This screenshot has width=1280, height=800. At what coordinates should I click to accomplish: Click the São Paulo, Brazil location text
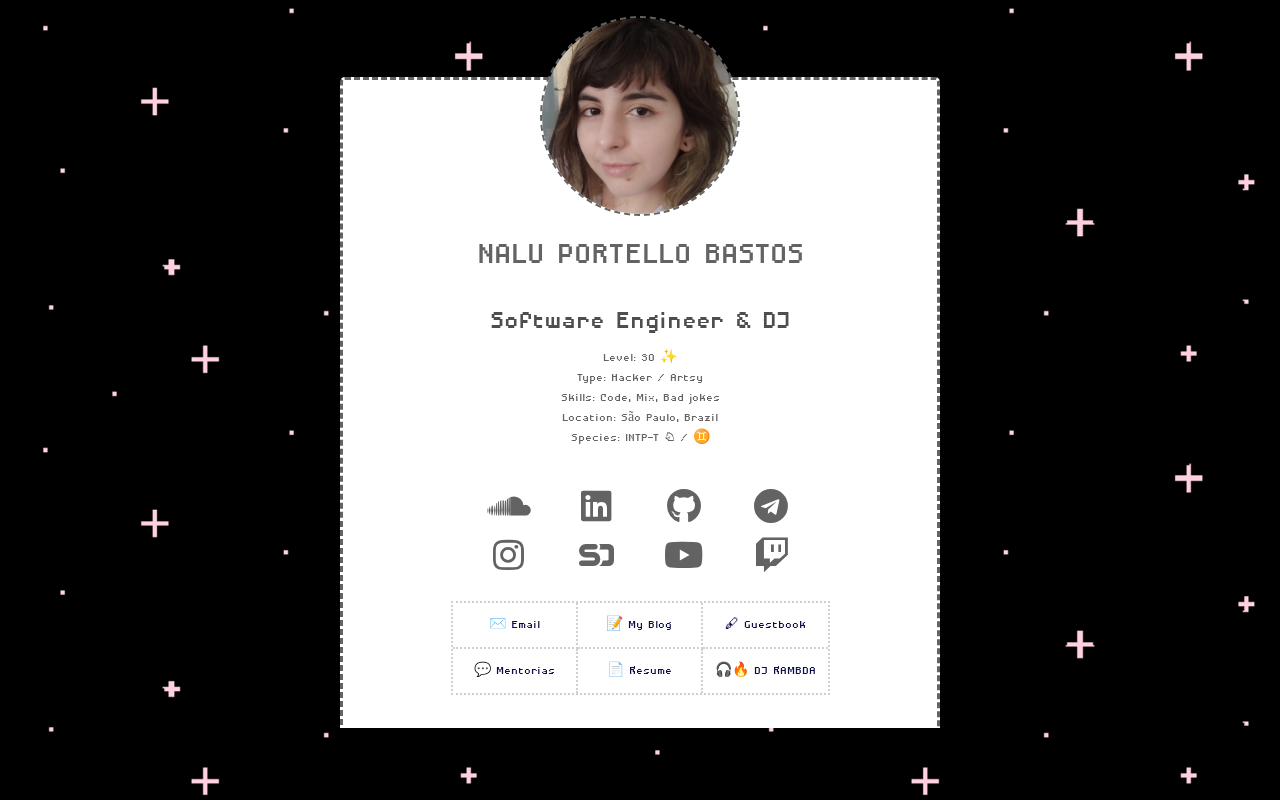click(669, 417)
